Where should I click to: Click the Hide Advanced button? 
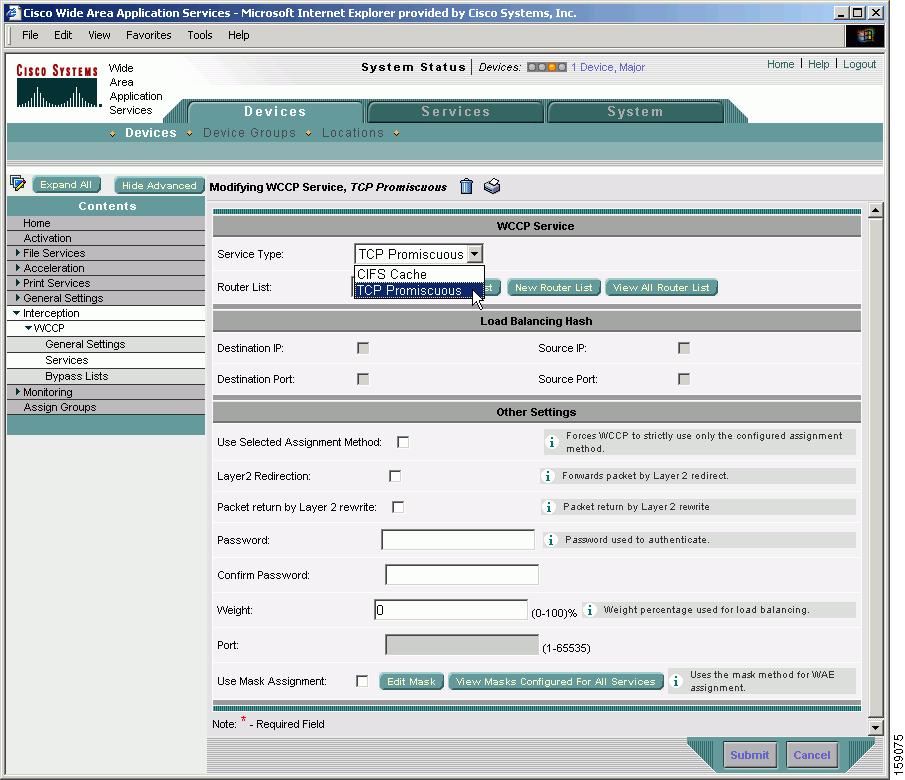point(159,185)
